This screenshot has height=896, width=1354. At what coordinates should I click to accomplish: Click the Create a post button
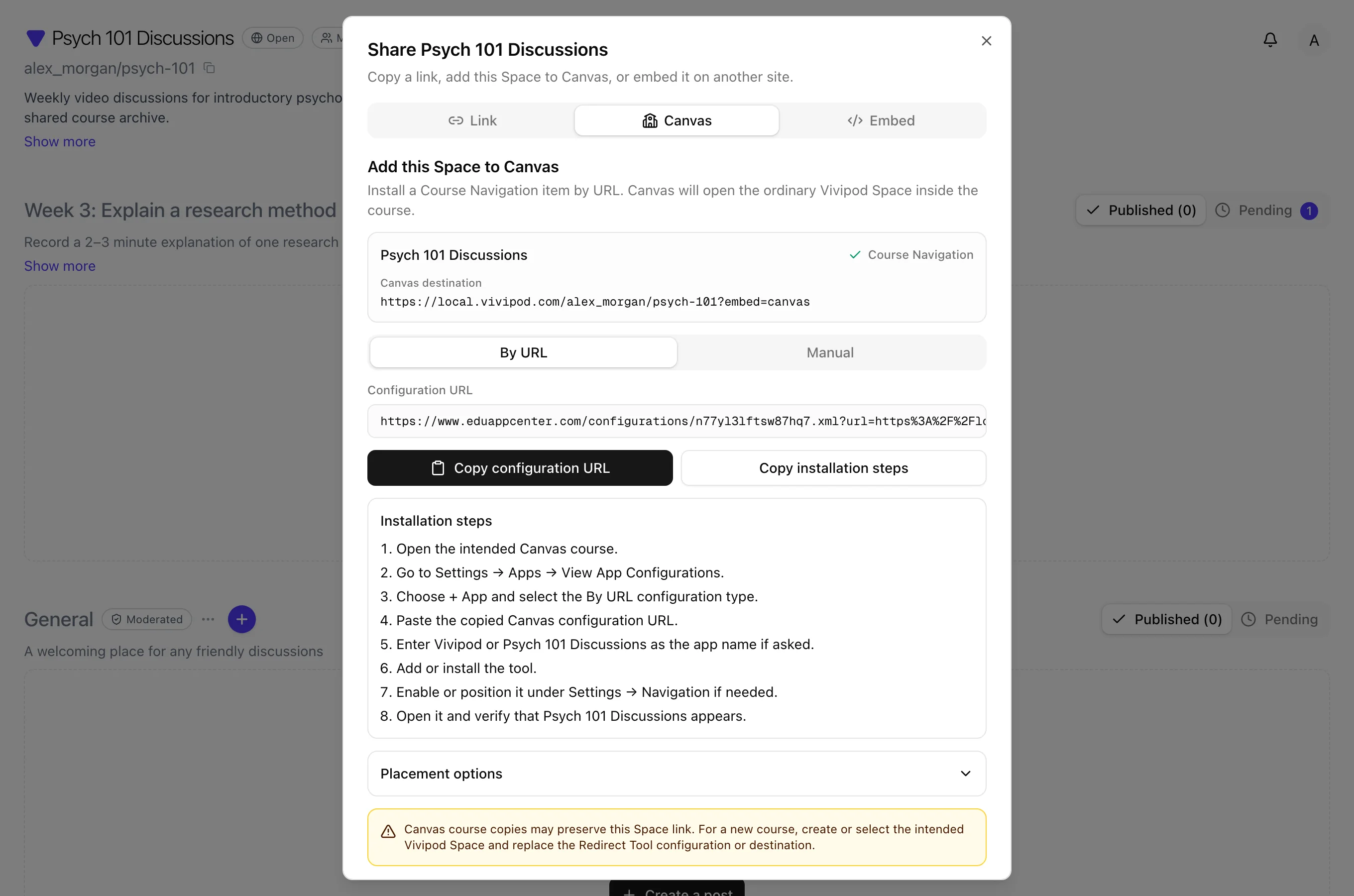tap(677, 889)
